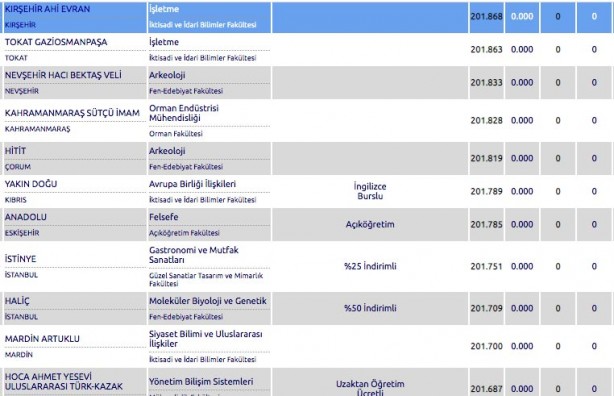Click the score 201.868
This screenshot has height=396, width=614.
pos(486,16)
